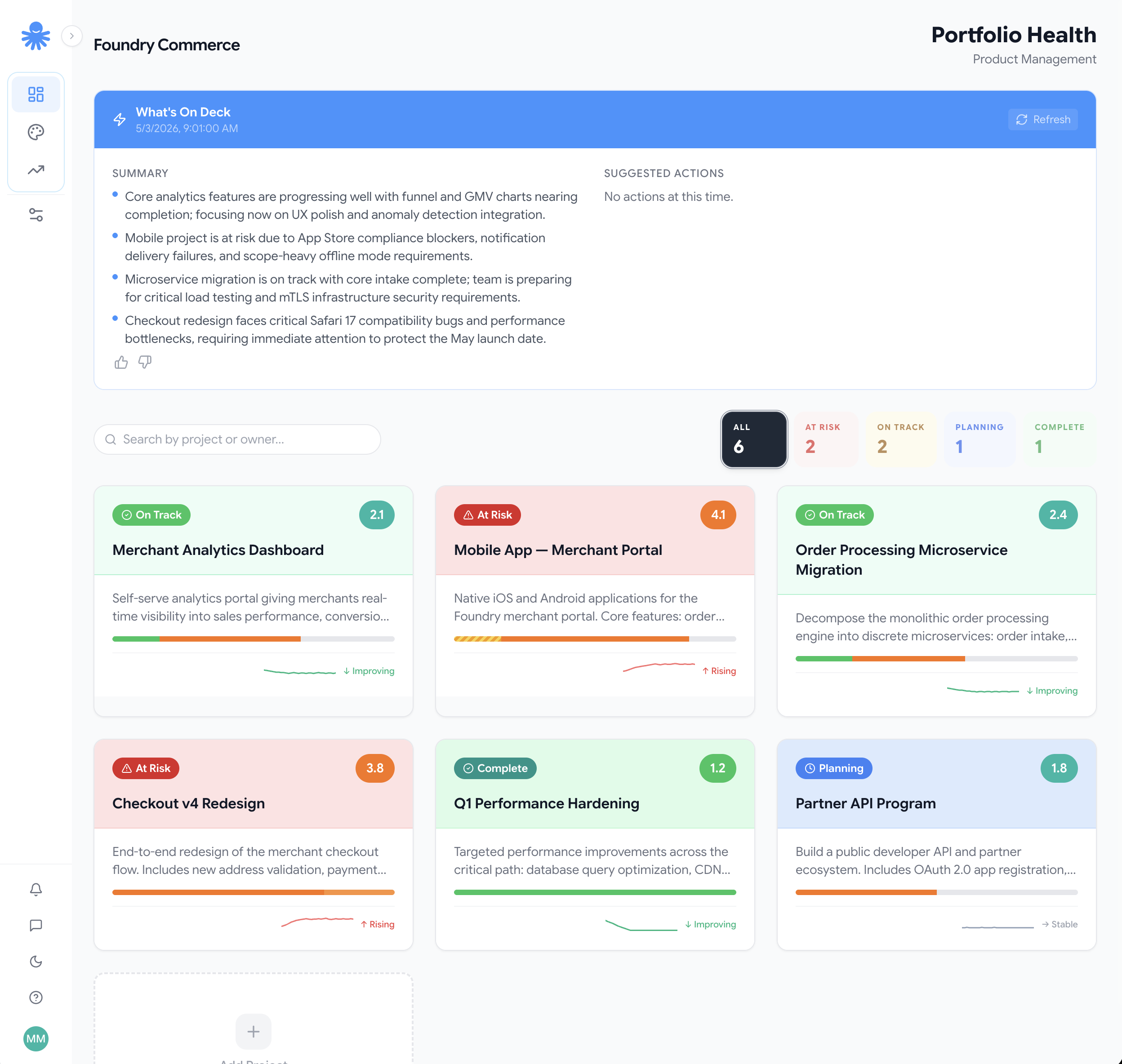Viewport: 1122px width, 1064px height.
Task: Give thumbs down to the summary
Action: pos(145,363)
